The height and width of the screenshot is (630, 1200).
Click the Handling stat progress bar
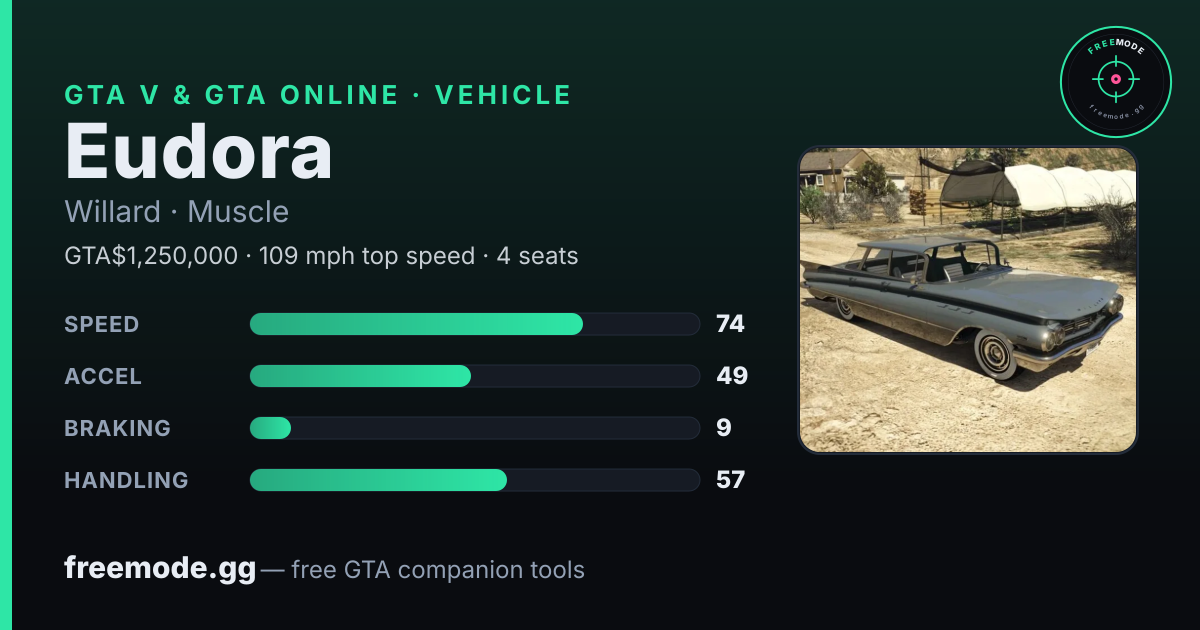tap(474, 480)
